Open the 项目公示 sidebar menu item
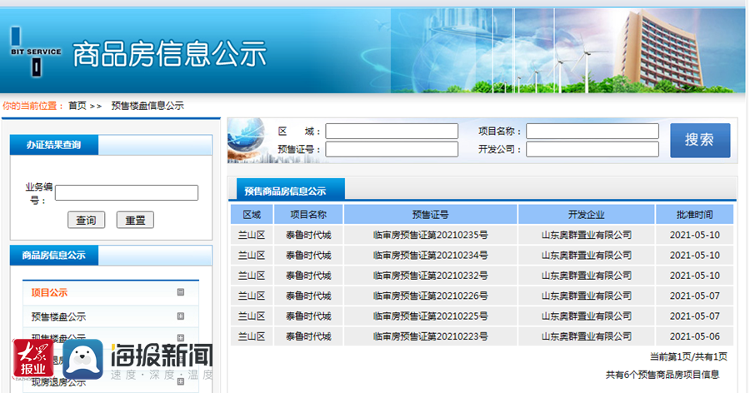The height and width of the screenshot is (393, 750). click(x=49, y=293)
